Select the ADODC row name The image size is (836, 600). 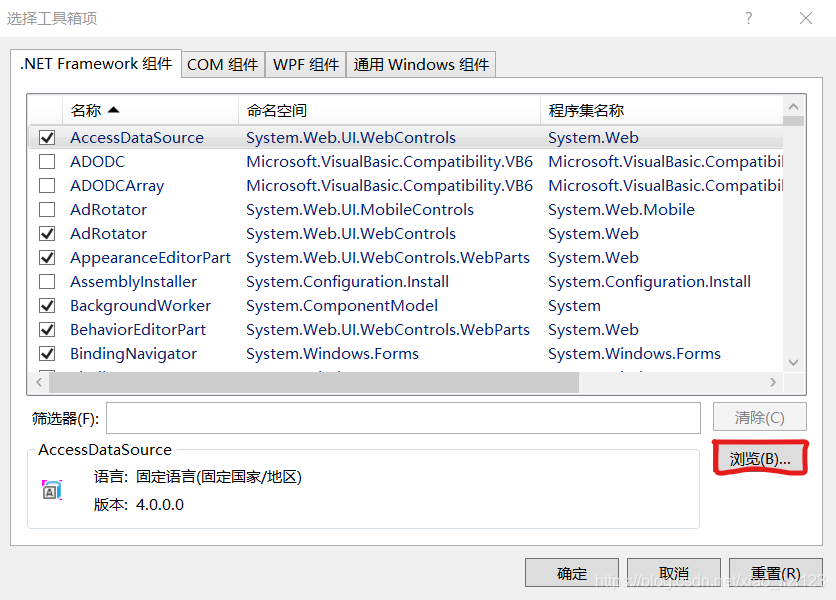coord(98,162)
